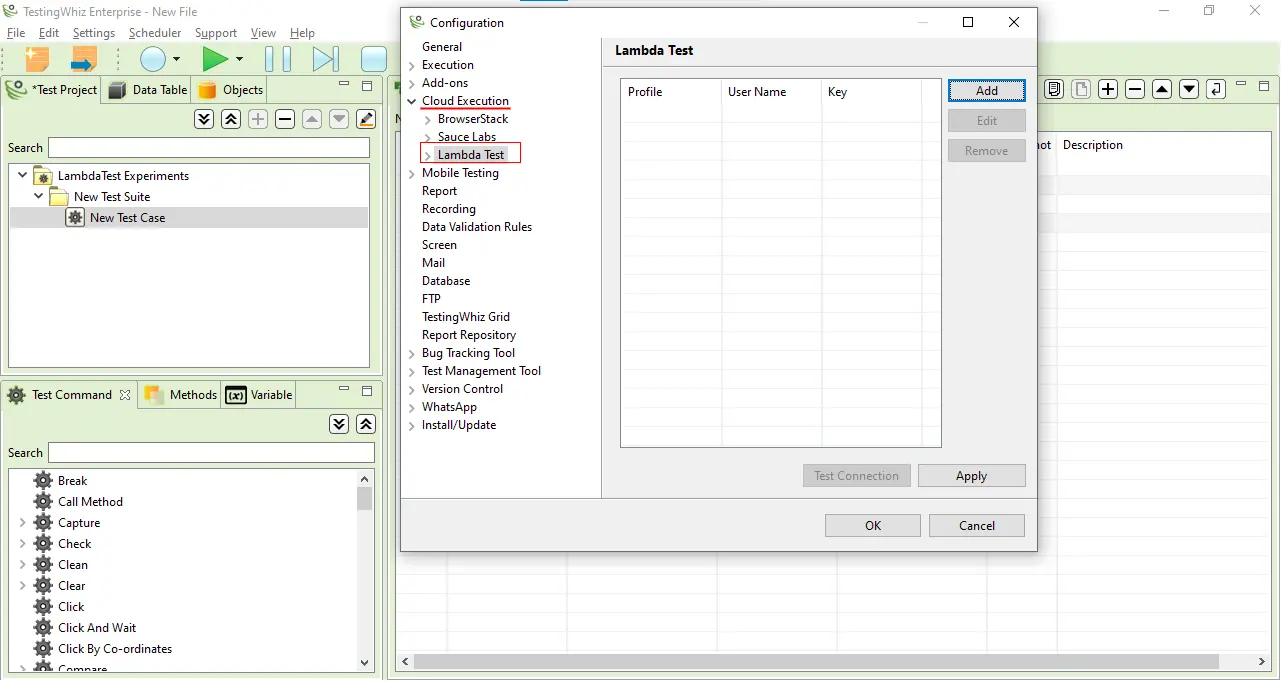Open the Run button dropdown arrow
This screenshot has width=1281, height=682.
tap(237, 59)
